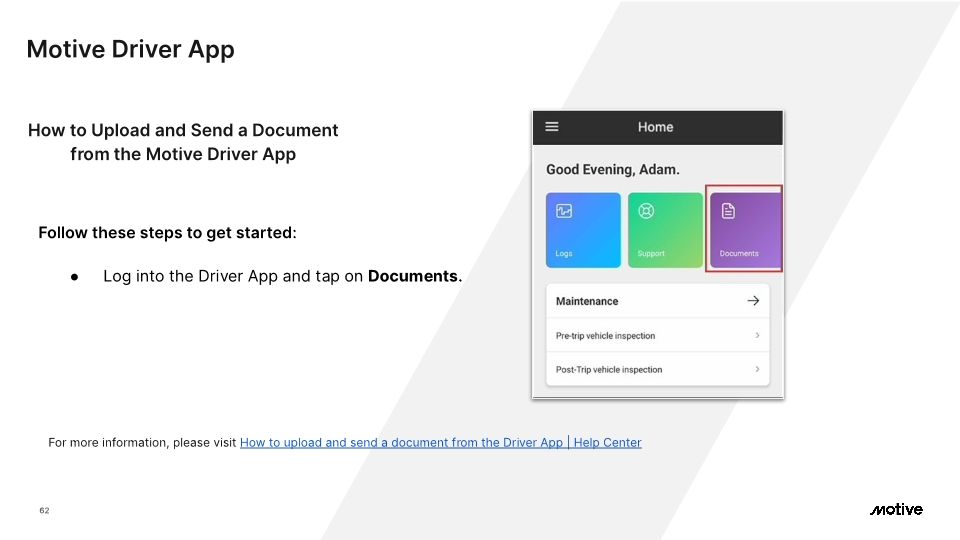Tap the Logs tile

(x=583, y=230)
